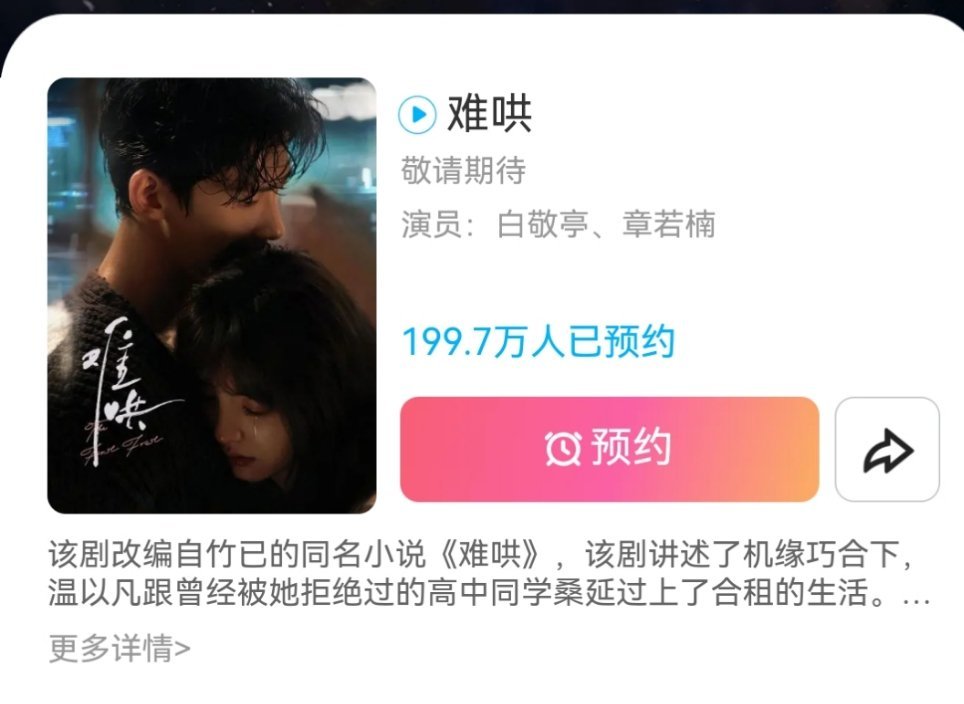Expand details via chevron after 更多详情
This screenshot has width=964, height=704.
point(183,649)
